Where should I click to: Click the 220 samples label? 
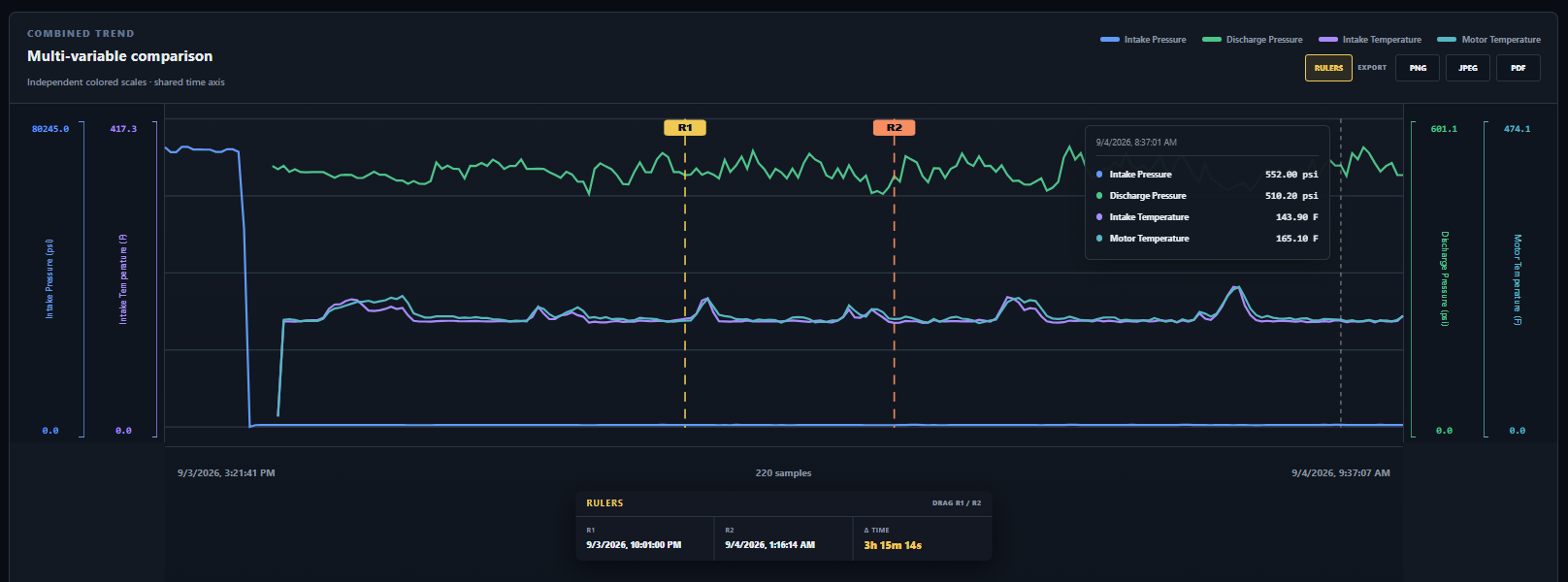(783, 473)
